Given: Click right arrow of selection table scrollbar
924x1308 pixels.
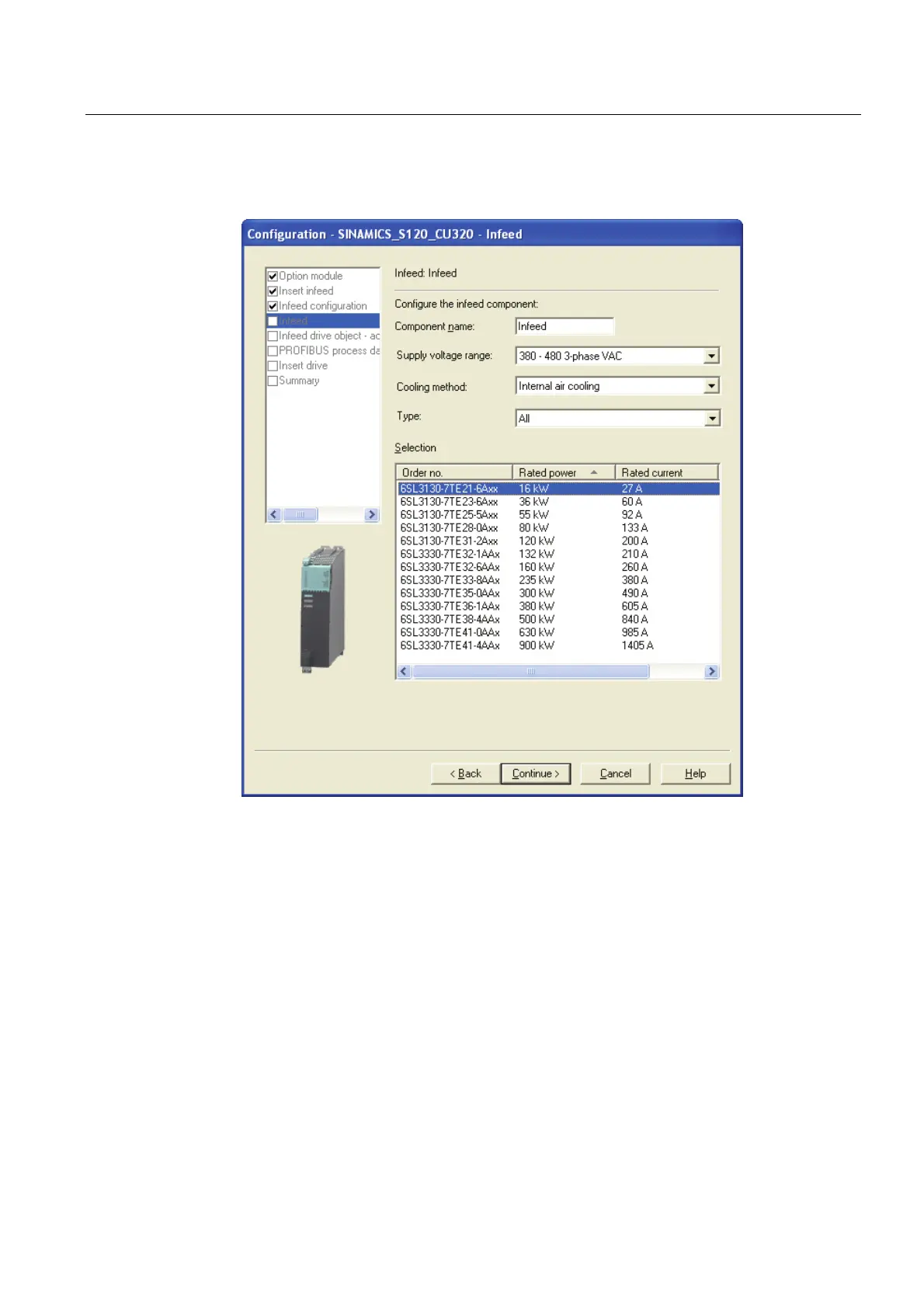Looking at the screenshot, I should click(711, 671).
